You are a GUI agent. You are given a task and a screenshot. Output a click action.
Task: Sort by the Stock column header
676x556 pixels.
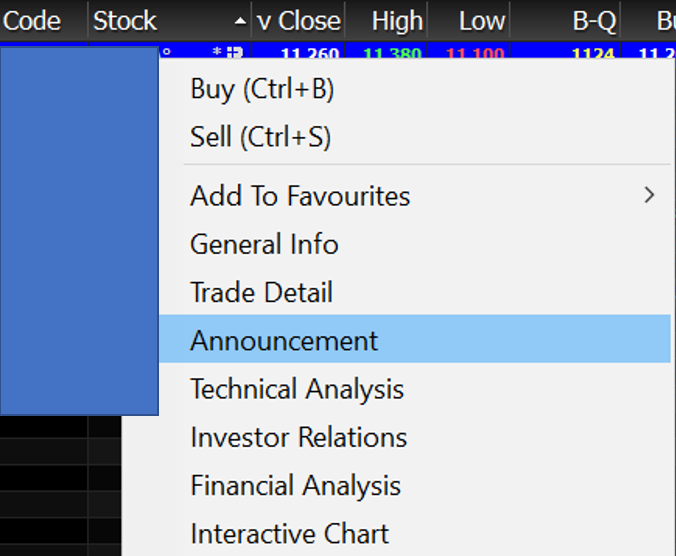125,21
